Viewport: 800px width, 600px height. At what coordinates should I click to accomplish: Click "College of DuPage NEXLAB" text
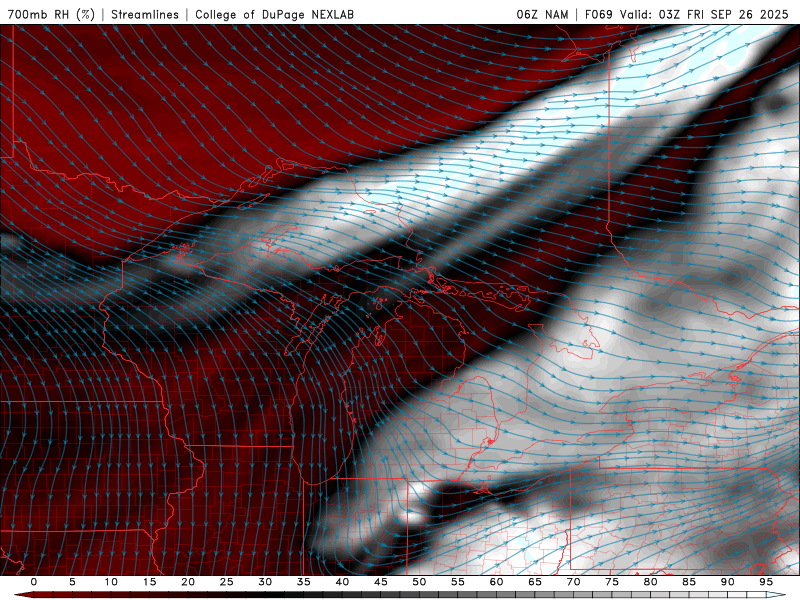(x=274, y=14)
